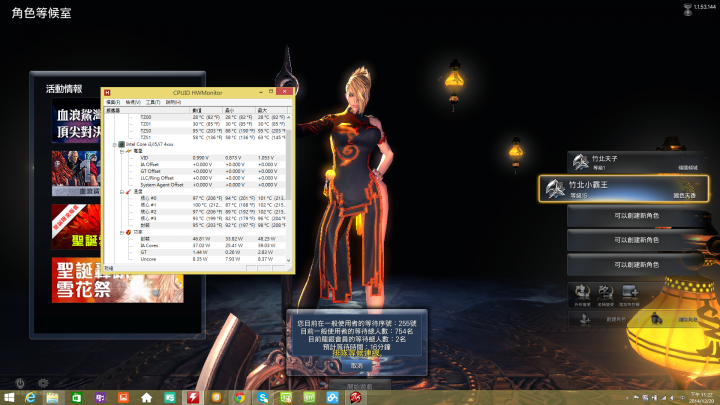Open the 檢視(V) menu in HWMonitor
The image size is (720, 405).
pyautogui.click(x=133, y=102)
